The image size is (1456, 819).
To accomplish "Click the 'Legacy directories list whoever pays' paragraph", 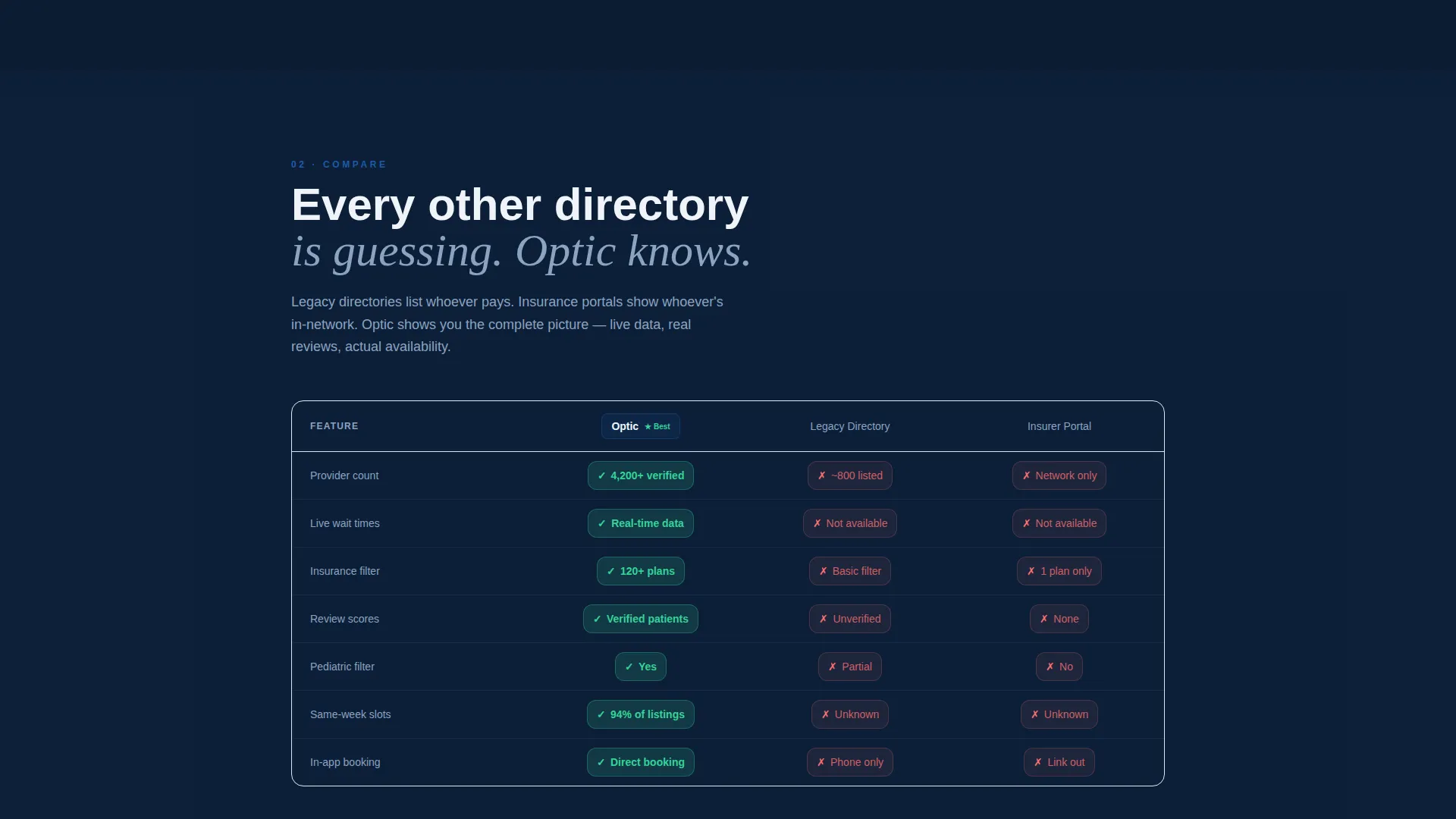I will point(507,324).
